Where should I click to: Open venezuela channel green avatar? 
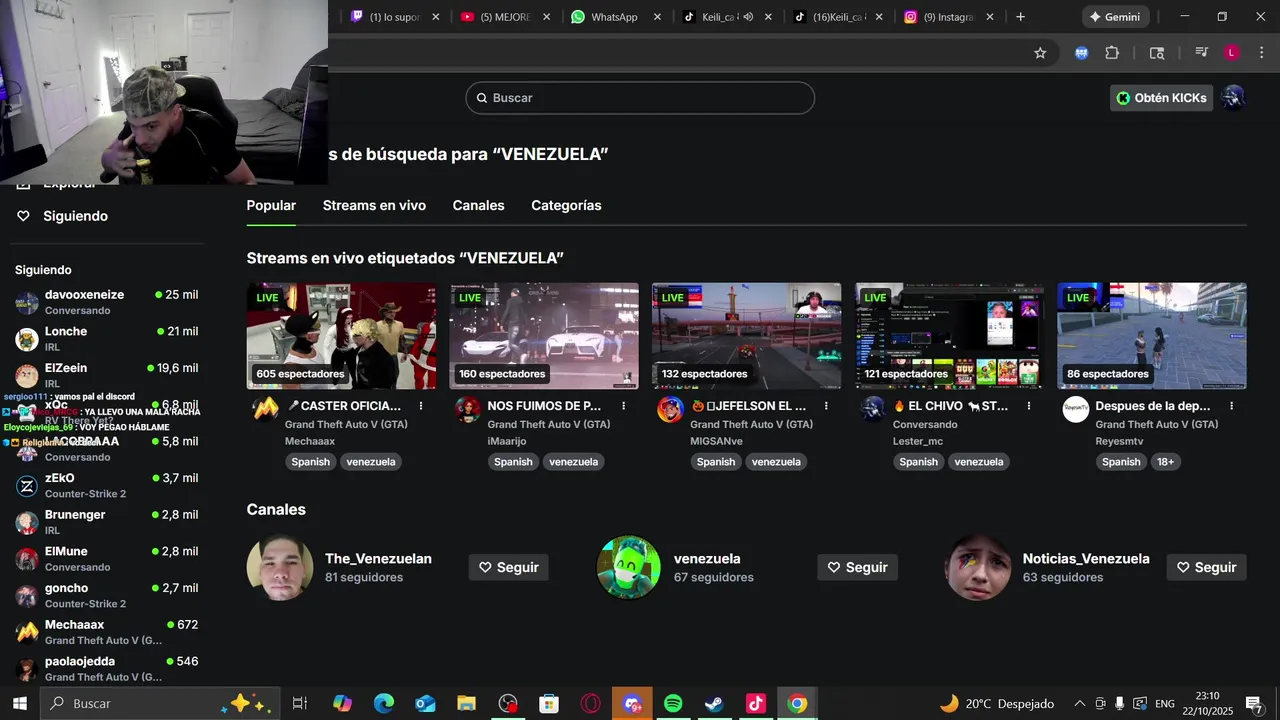pos(629,567)
